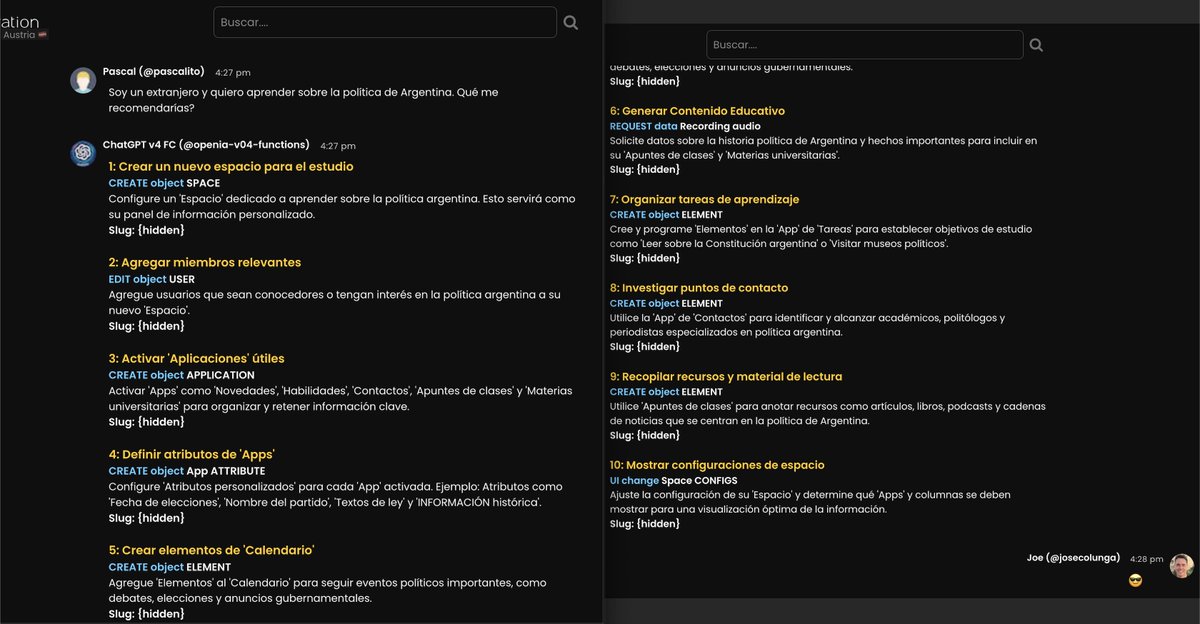Click the 4:27 pm timestamp on ChatGPT's message
1200x624 pixels.
pyautogui.click(x=338, y=146)
